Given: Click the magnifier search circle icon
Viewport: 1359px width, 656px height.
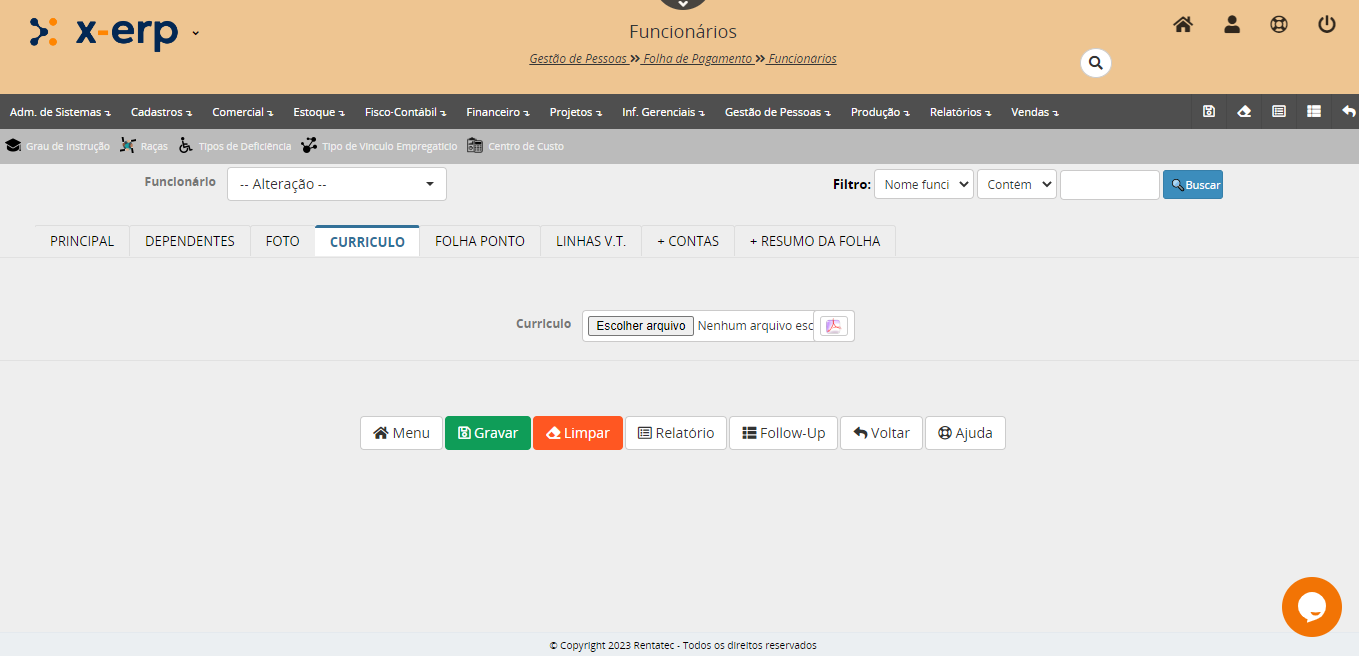Looking at the screenshot, I should [1096, 63].
